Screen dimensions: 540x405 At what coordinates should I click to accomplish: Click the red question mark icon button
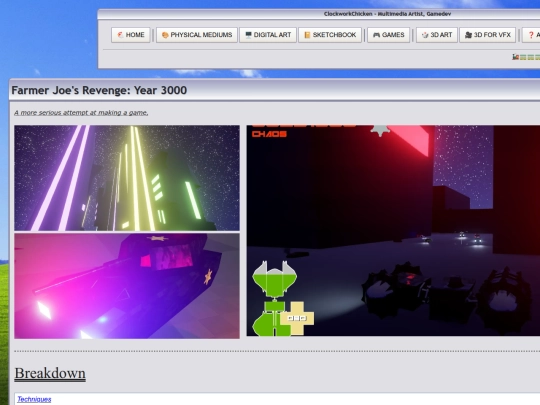(531, 35)
